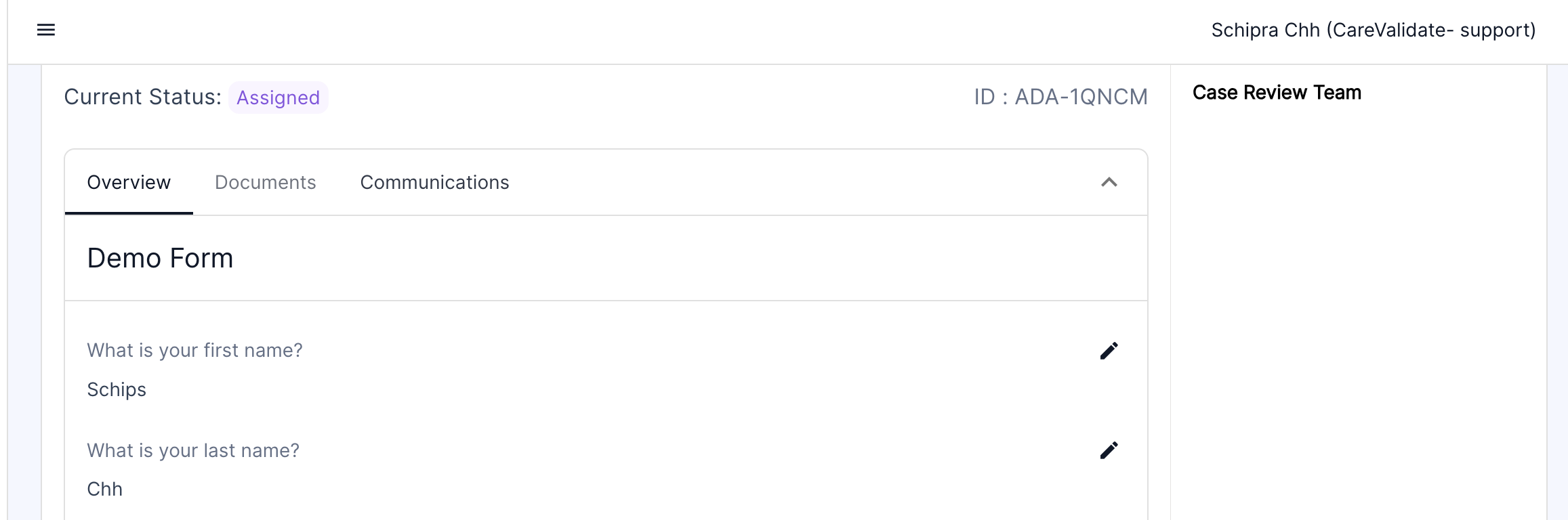Click the Chh last name value
Screen dimensions: 1568x520
(x=105, y=489)
